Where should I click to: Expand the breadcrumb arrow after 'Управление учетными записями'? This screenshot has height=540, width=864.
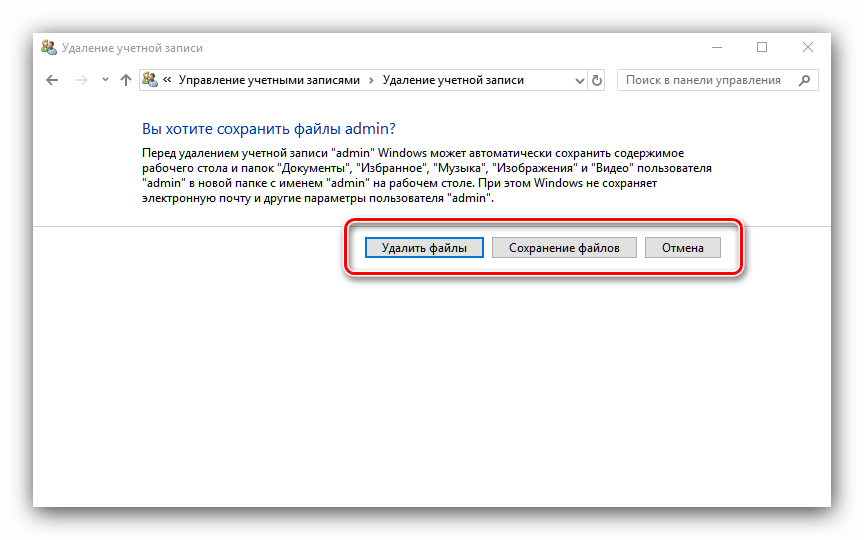click(x=371, y=80)
